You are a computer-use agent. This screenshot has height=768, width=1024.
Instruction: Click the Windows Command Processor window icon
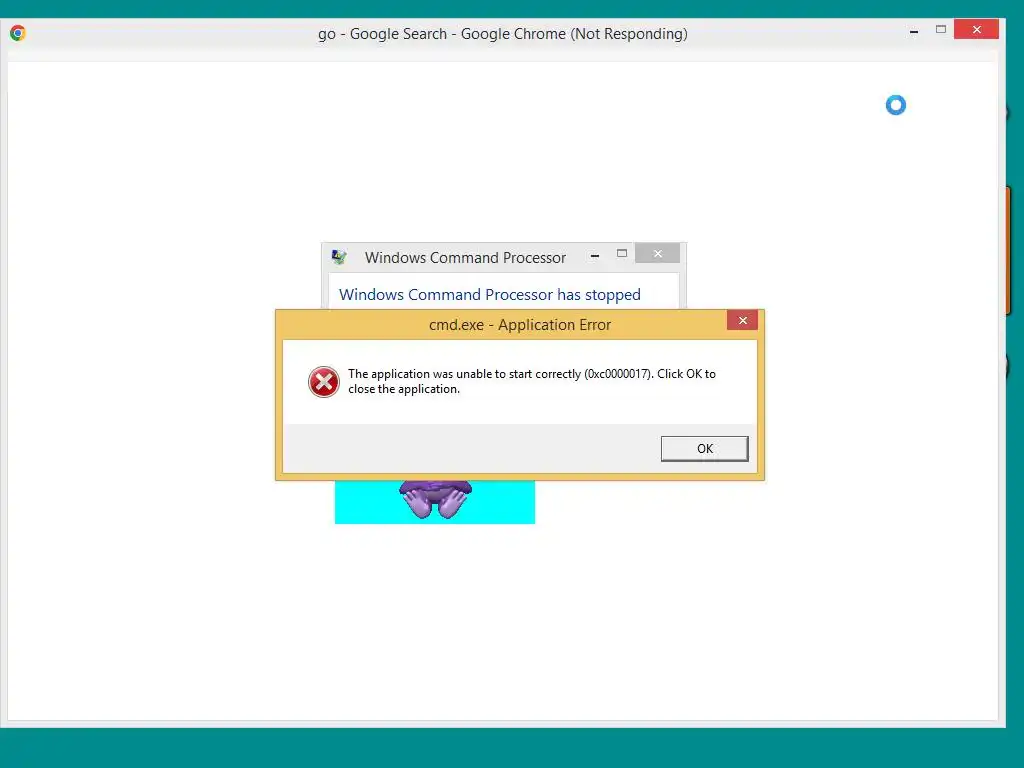339,257
